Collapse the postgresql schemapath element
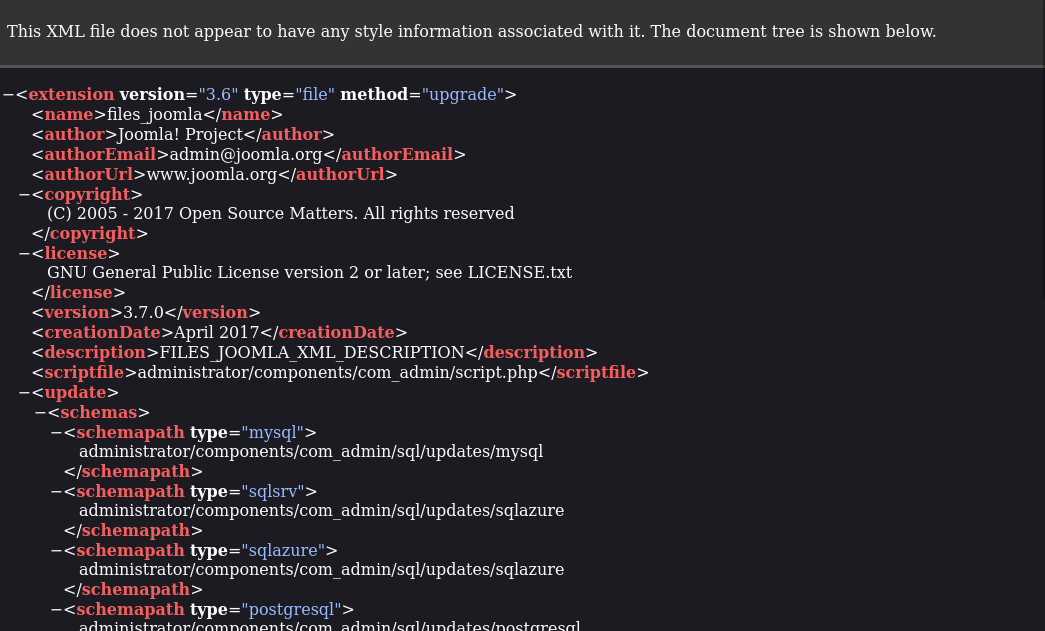1045x631 pixels. coord(57,610)
